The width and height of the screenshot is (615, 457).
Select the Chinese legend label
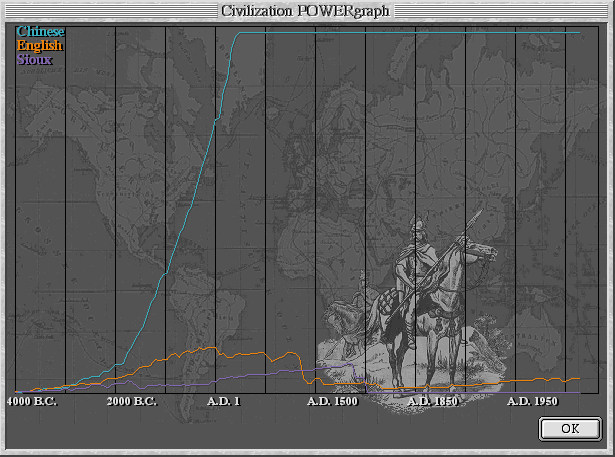point(40,31)
